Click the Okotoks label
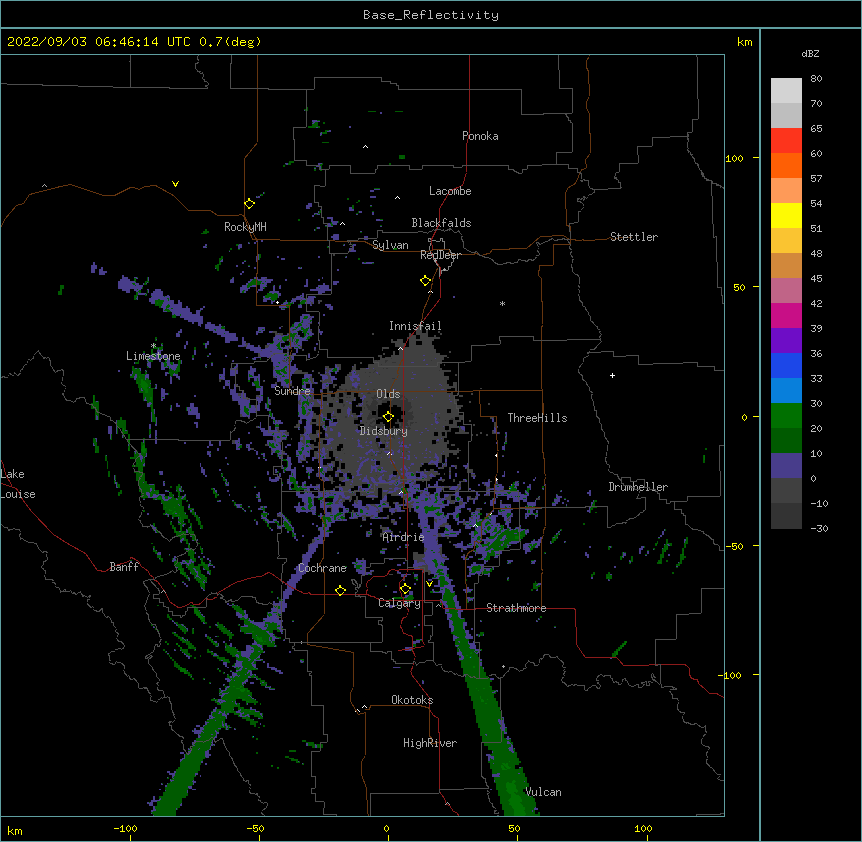The height and width of the screenshot is (842, 862). click(x=412, y=700)
